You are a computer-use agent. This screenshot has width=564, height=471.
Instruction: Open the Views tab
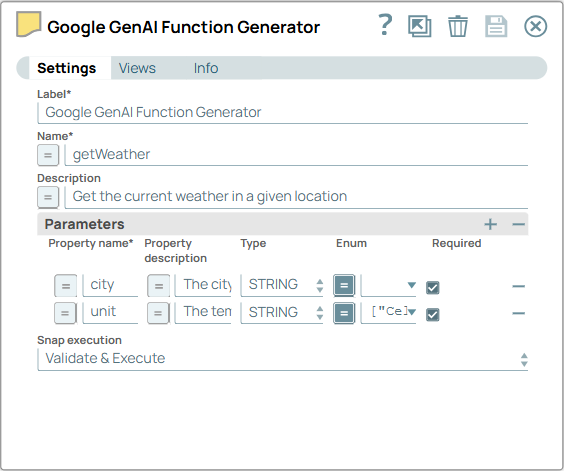(x=137, y=68)
